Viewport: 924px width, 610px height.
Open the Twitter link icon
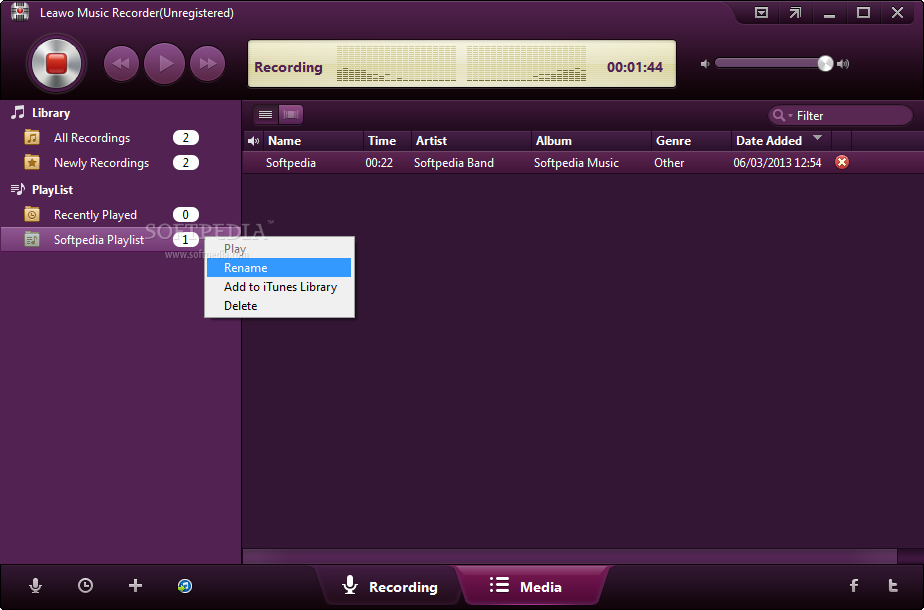[x=893, y=585]
